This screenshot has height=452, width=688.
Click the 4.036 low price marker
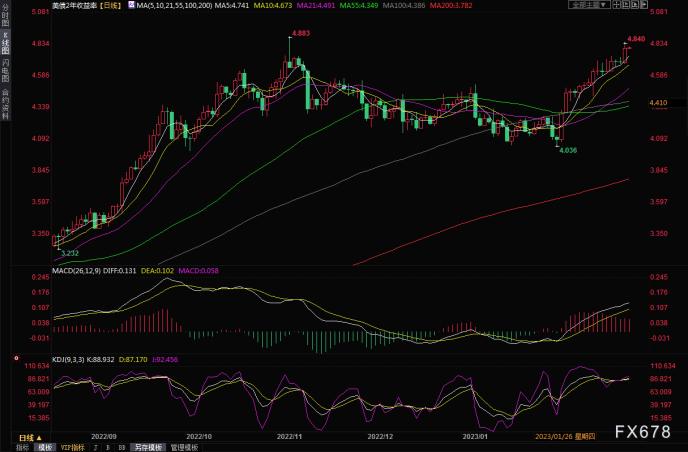(x=568, y=150)
